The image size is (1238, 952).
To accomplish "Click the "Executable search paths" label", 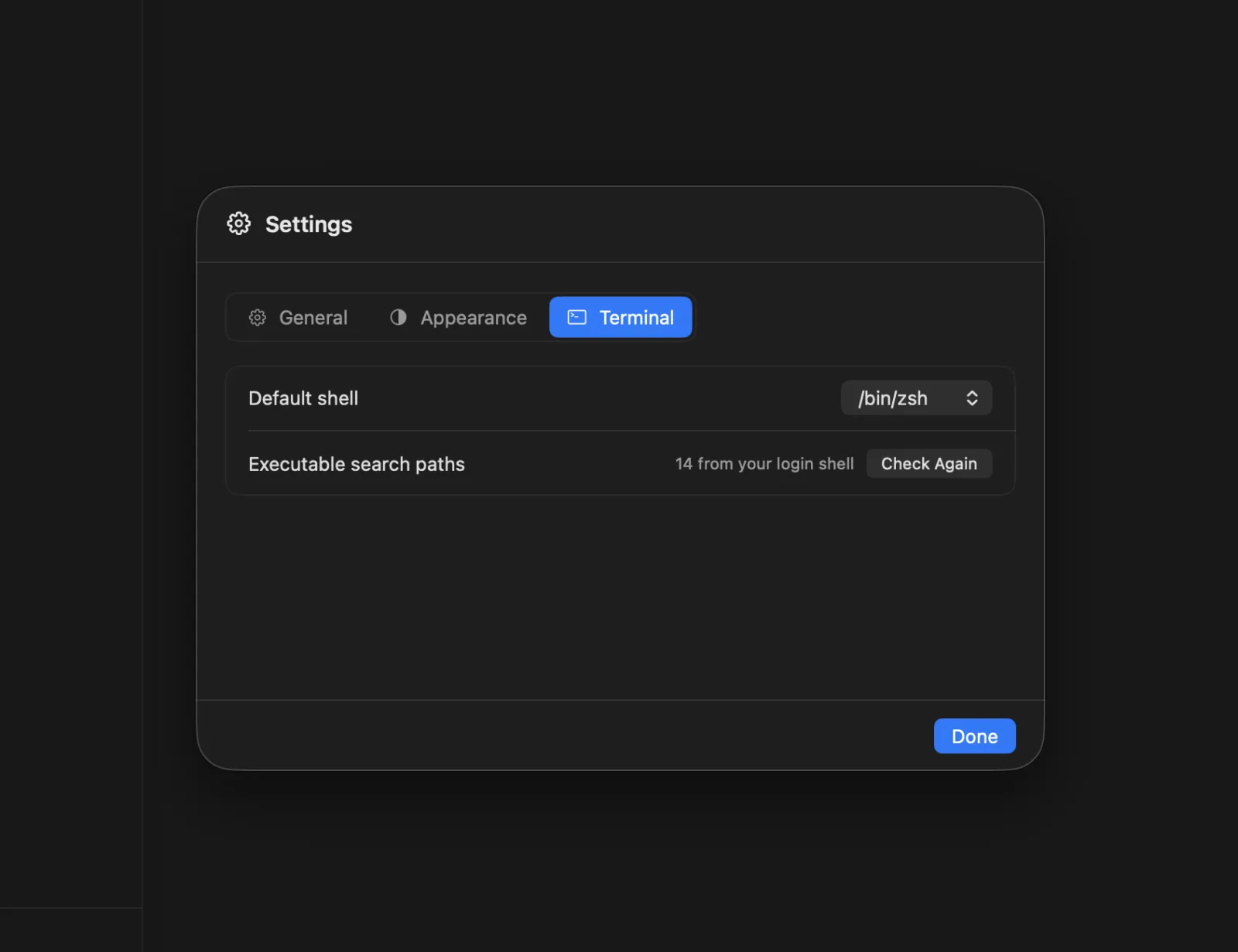I will tap(357, 464).
